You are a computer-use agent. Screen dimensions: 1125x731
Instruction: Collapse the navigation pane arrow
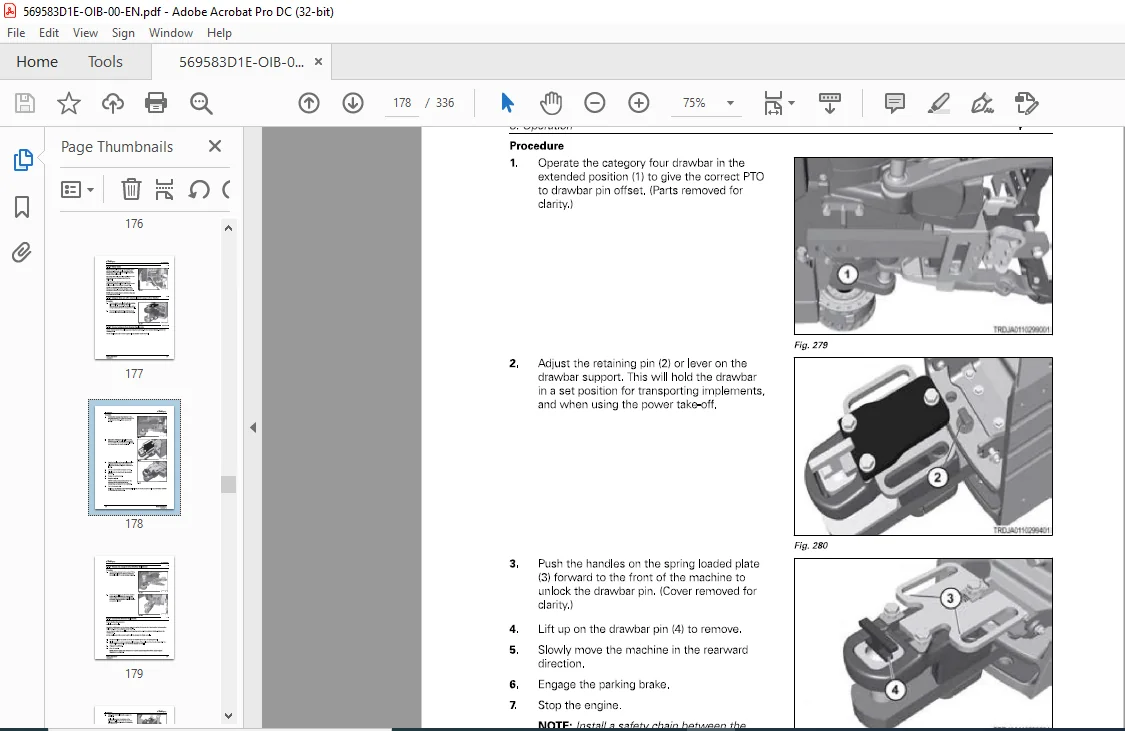click(253, 428)
